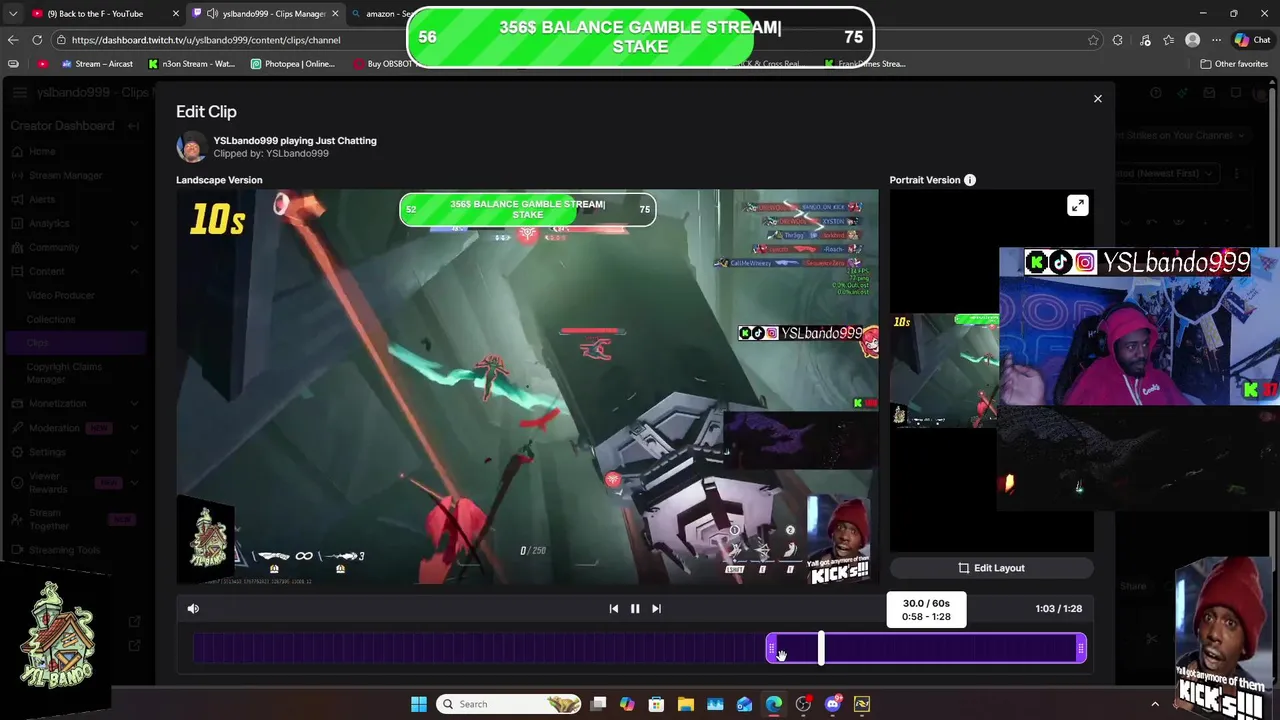Go back in the browser
This screenshot has height=720, width=1280.
[13, 40]
